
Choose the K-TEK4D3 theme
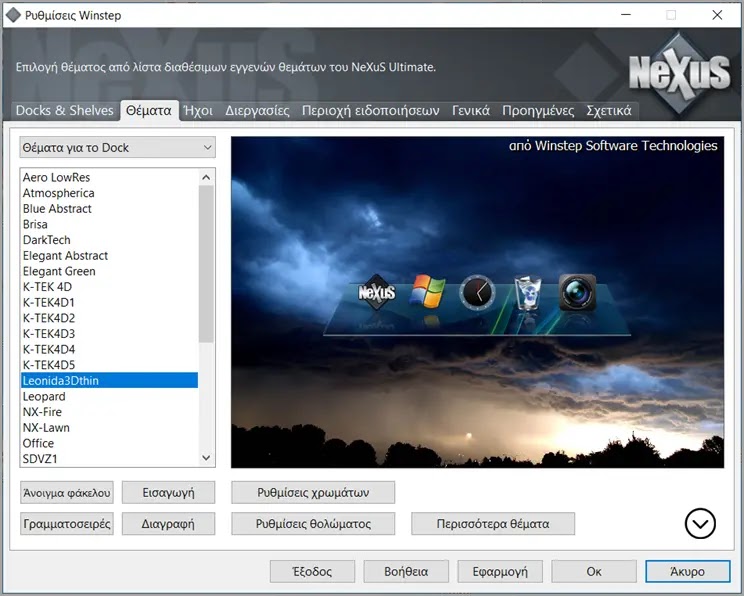(109, 334)
